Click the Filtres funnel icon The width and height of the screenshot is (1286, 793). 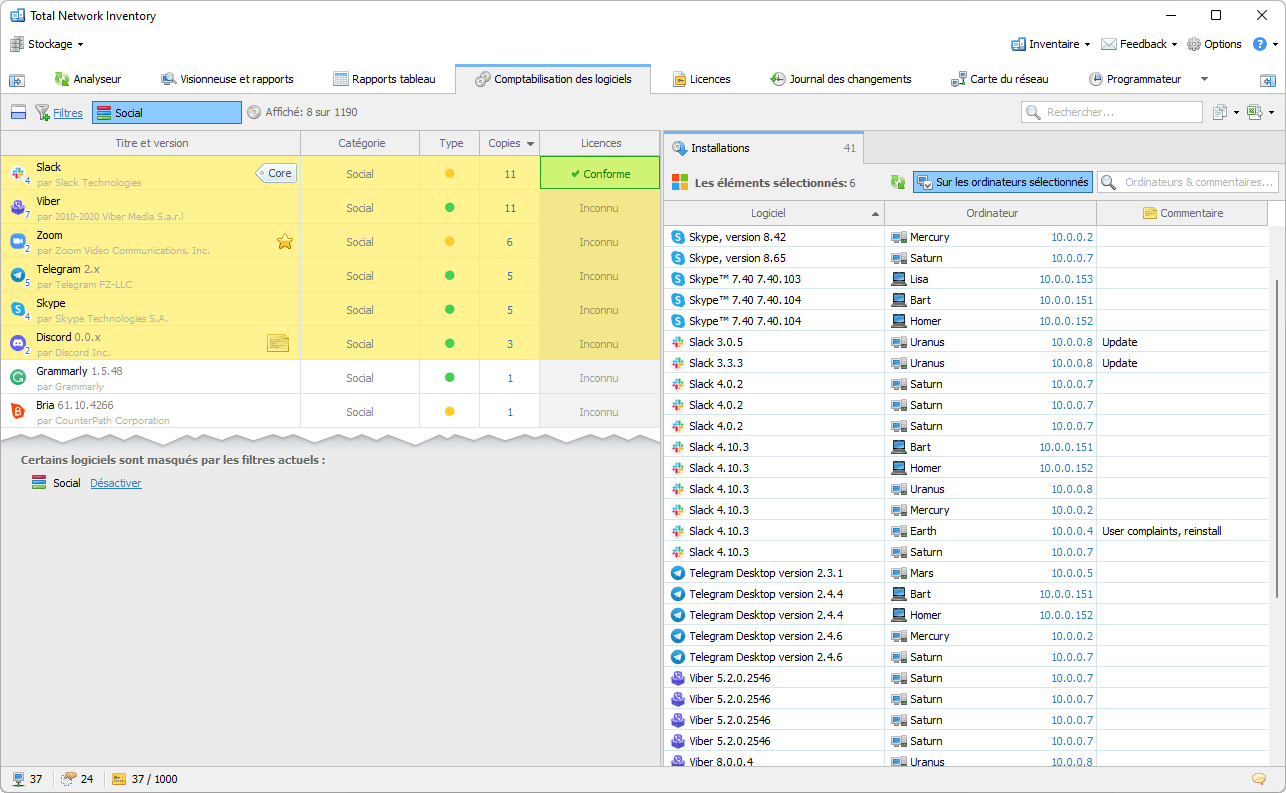pos(43,113)
